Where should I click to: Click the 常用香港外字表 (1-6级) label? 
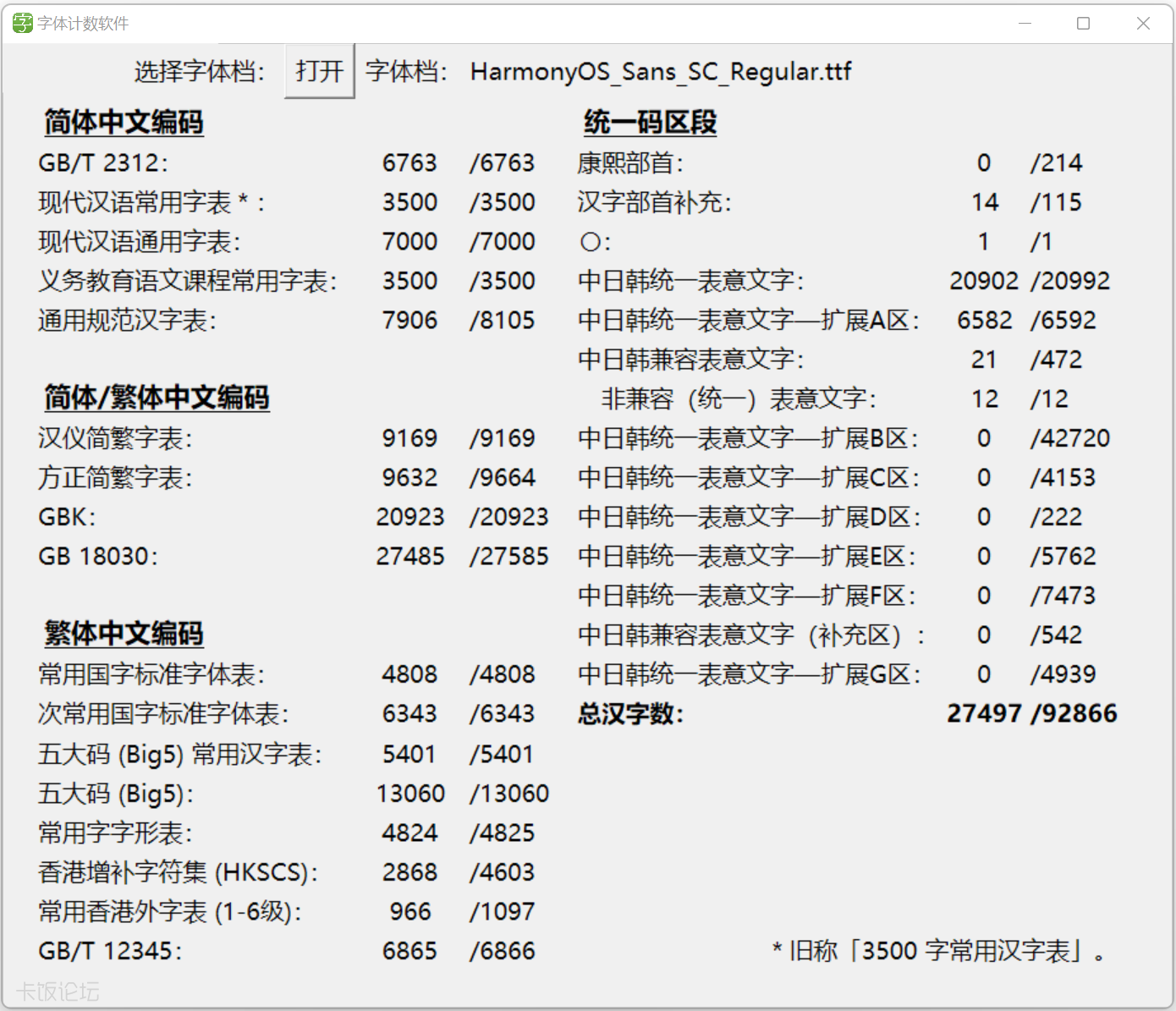[x=170, y=912]
